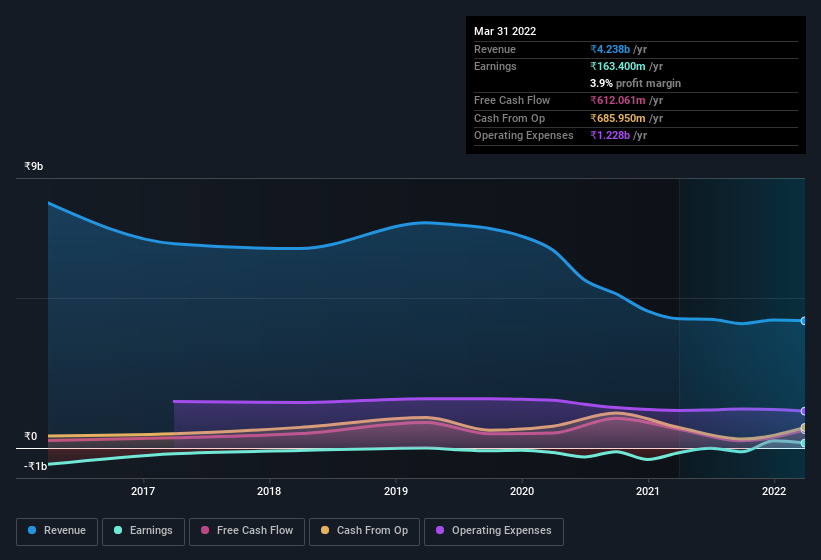821x560 pixels.
Task: Click the ₹0 y-axis label
Action: [x=31, y=436]
